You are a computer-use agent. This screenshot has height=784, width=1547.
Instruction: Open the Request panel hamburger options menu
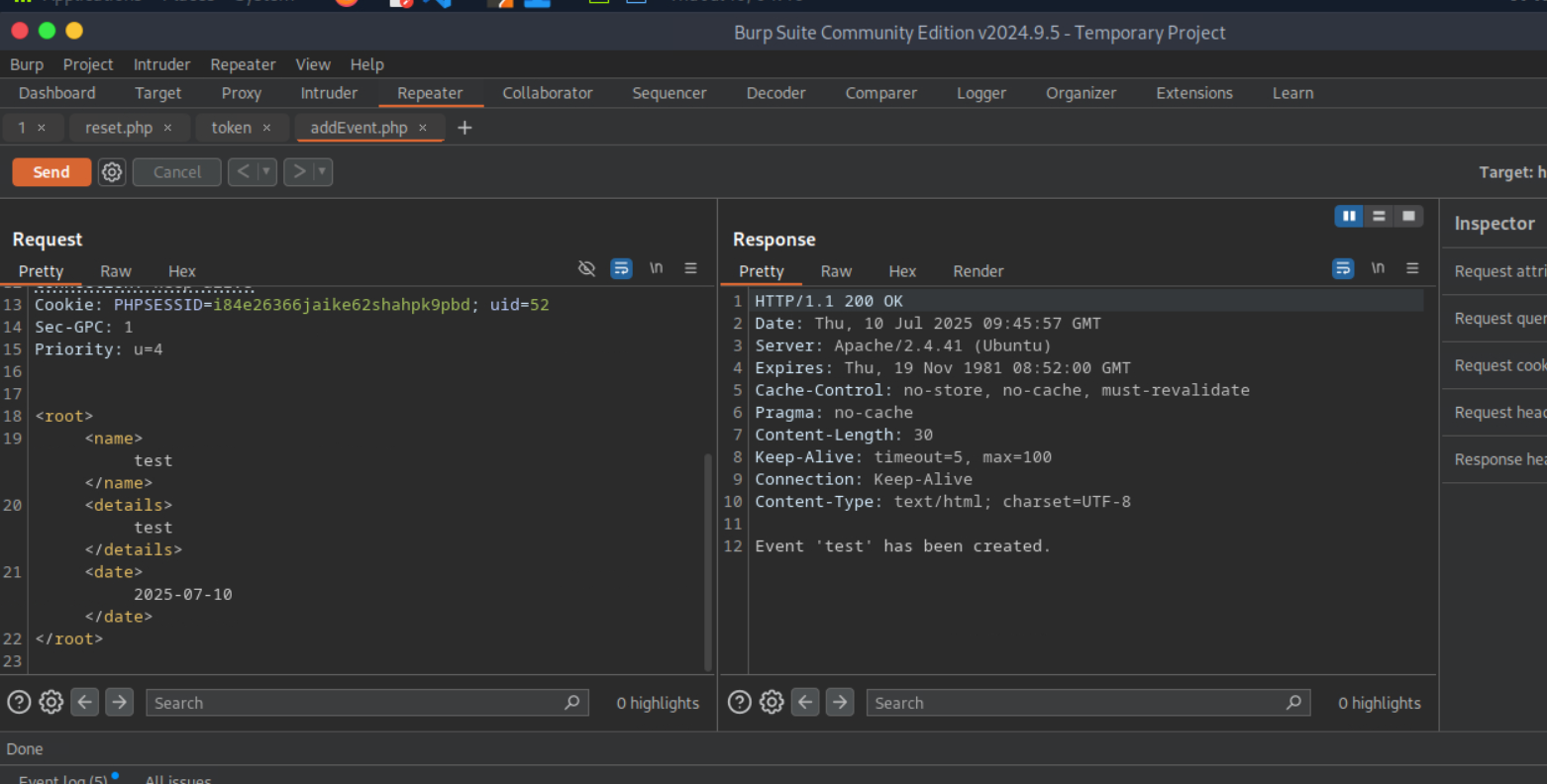tap(691, 268)
